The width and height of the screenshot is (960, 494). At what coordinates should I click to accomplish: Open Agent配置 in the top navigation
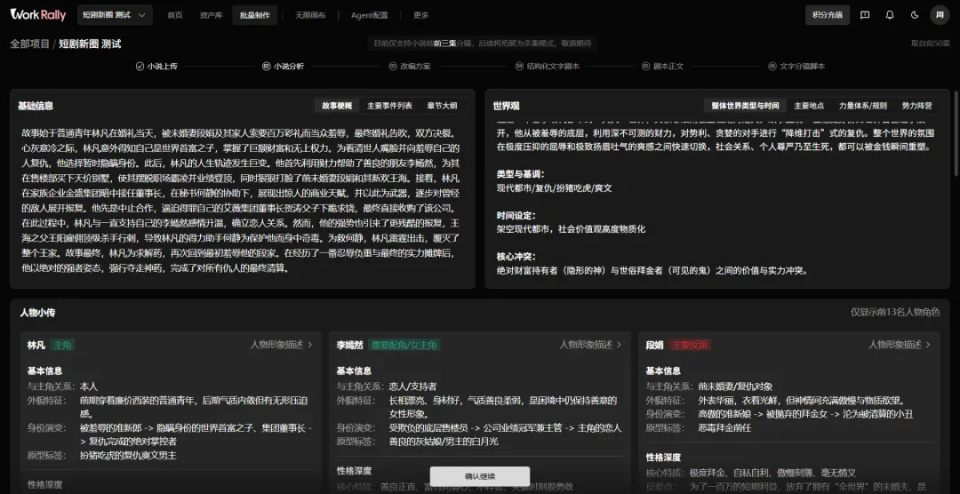(x=369, y=15)
